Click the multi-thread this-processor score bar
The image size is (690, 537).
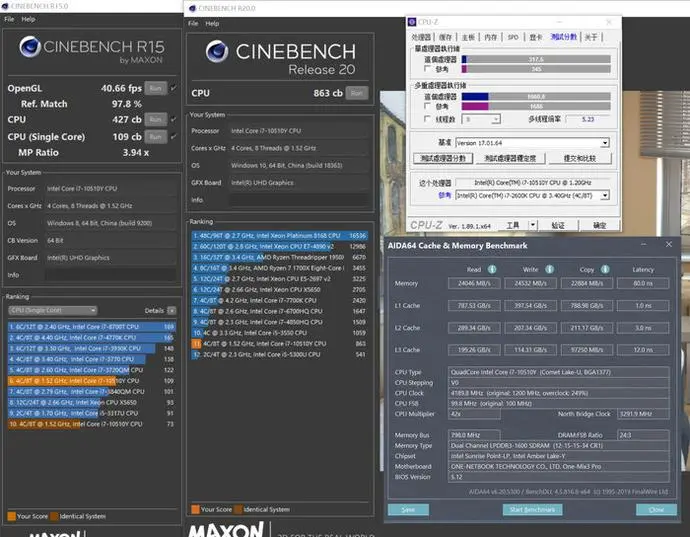[x=536, y=96]
